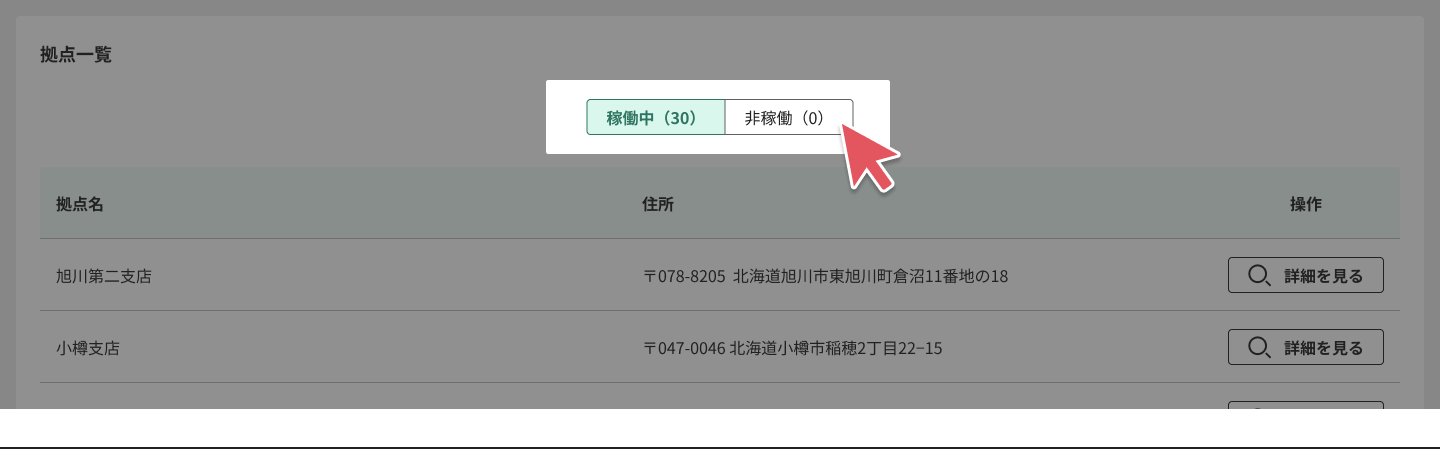1440x449 pixels.
Task: Select the 非稼働（0） tab
Action: [788, 117]
